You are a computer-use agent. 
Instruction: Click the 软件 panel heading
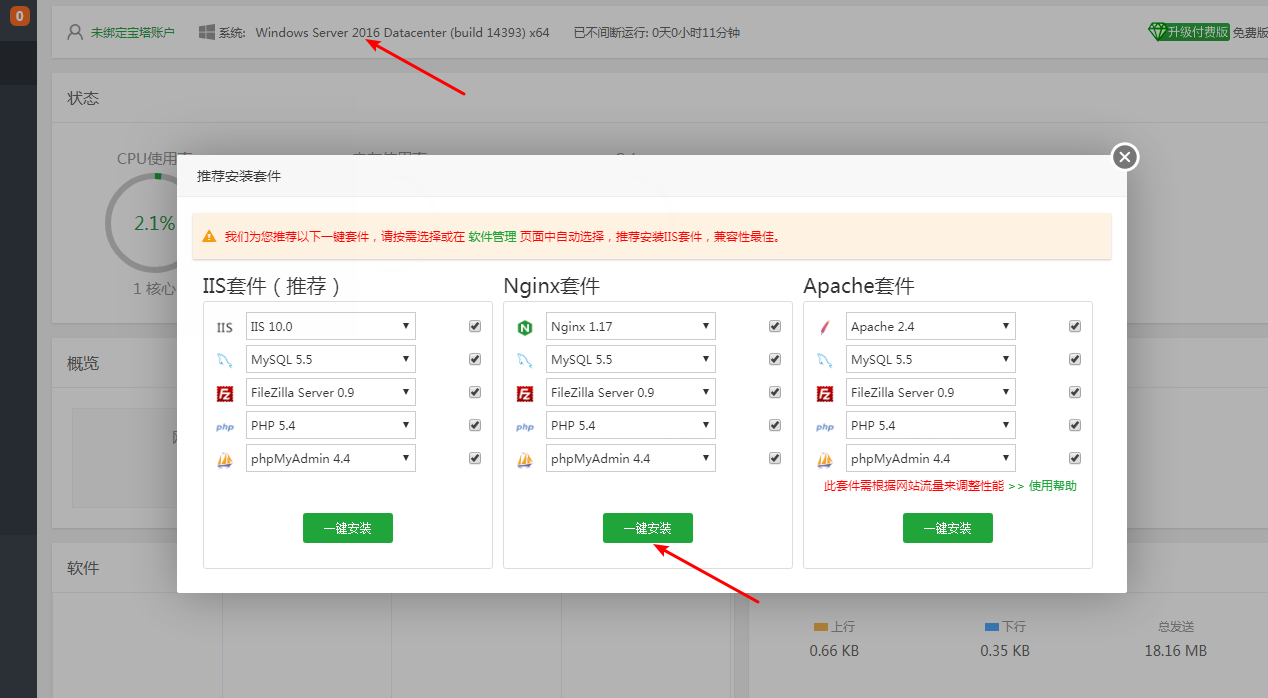83,568
